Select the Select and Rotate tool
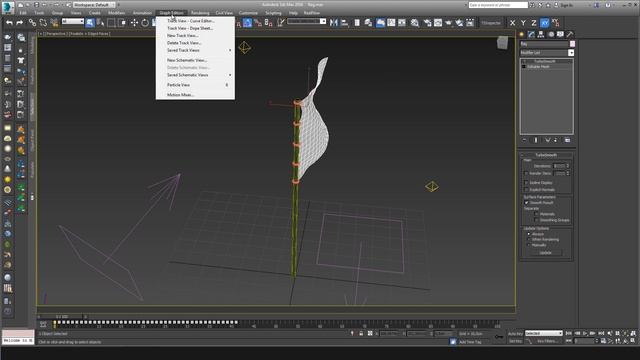Image resolution: width=640 pixels, height=360 pixels. [x=145, y=23]
